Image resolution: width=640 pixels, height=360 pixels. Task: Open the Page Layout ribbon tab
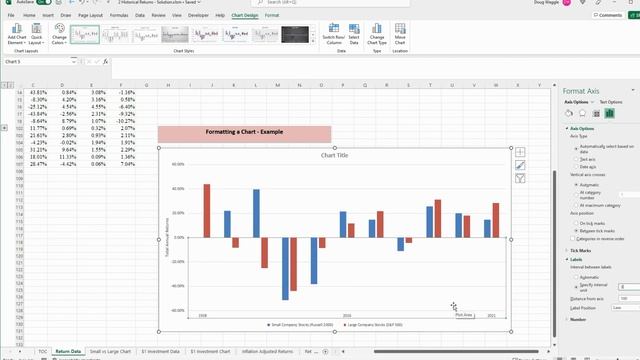coord(90,15)
